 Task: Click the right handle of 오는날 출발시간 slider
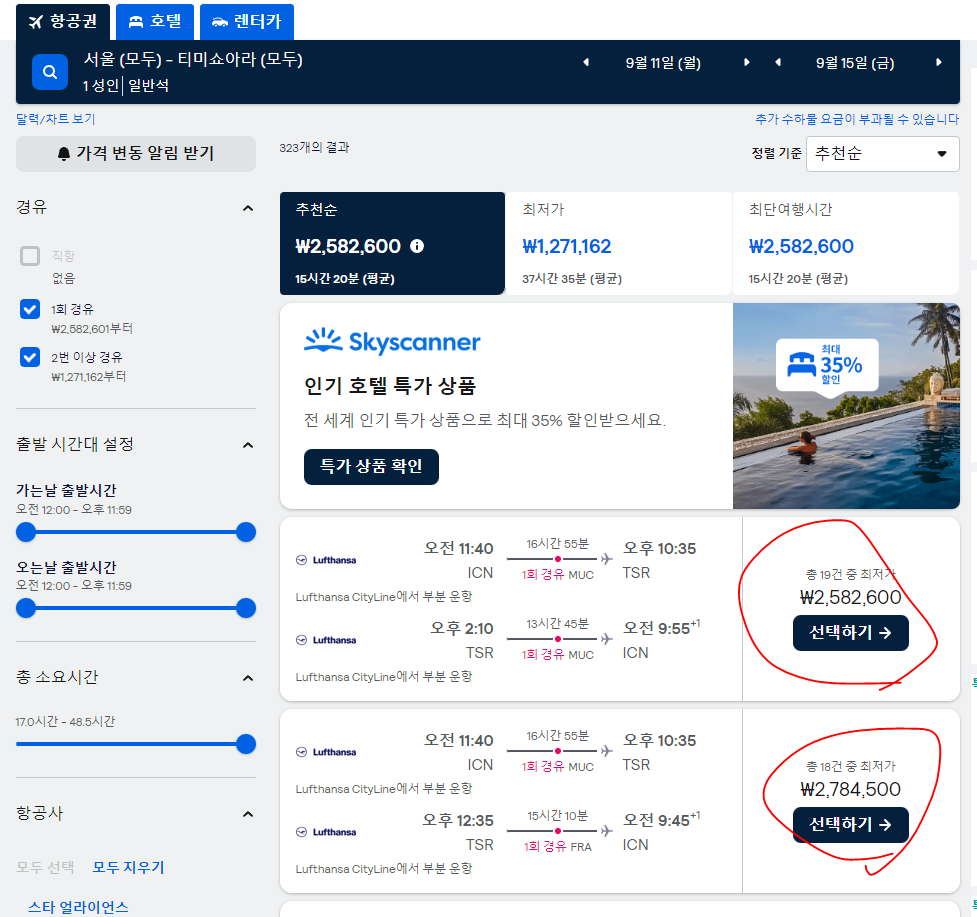(246, 608)
